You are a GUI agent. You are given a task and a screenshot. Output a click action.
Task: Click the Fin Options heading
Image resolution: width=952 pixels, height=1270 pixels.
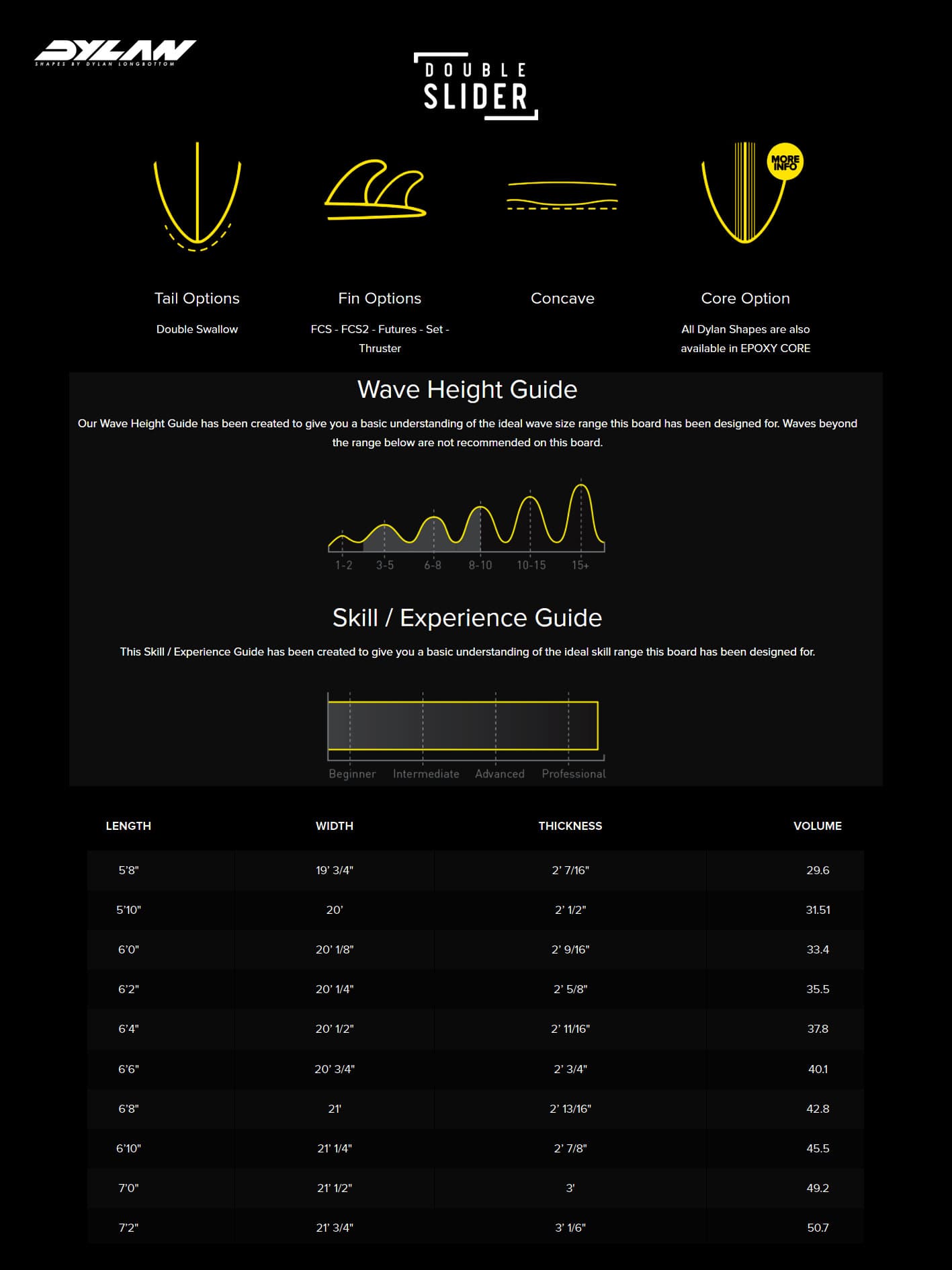point(380,298)
